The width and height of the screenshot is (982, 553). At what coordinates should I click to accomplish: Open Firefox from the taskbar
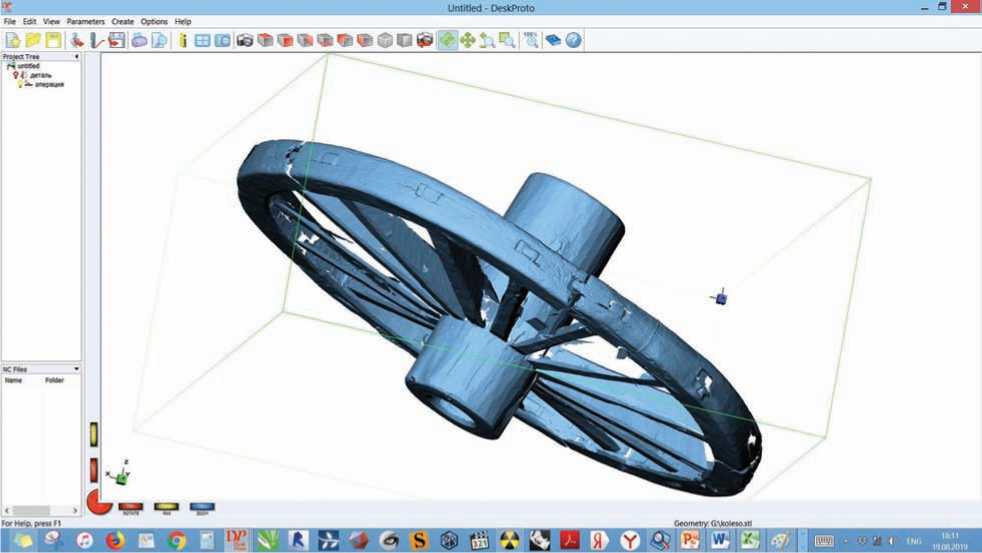coord(115,540)
